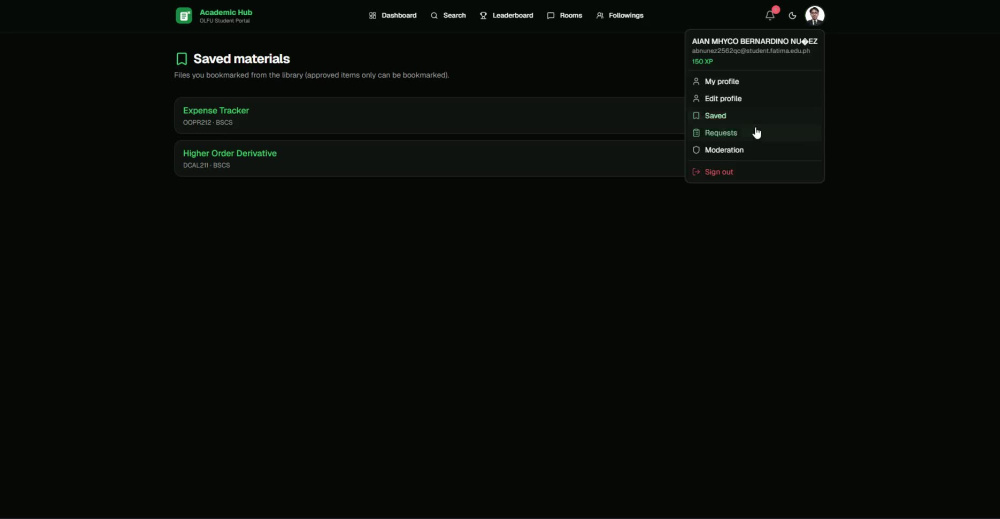This screenshot has height=519, width=1000.
Task: Click the Academic Hub title text
Action: pos(226,12)
